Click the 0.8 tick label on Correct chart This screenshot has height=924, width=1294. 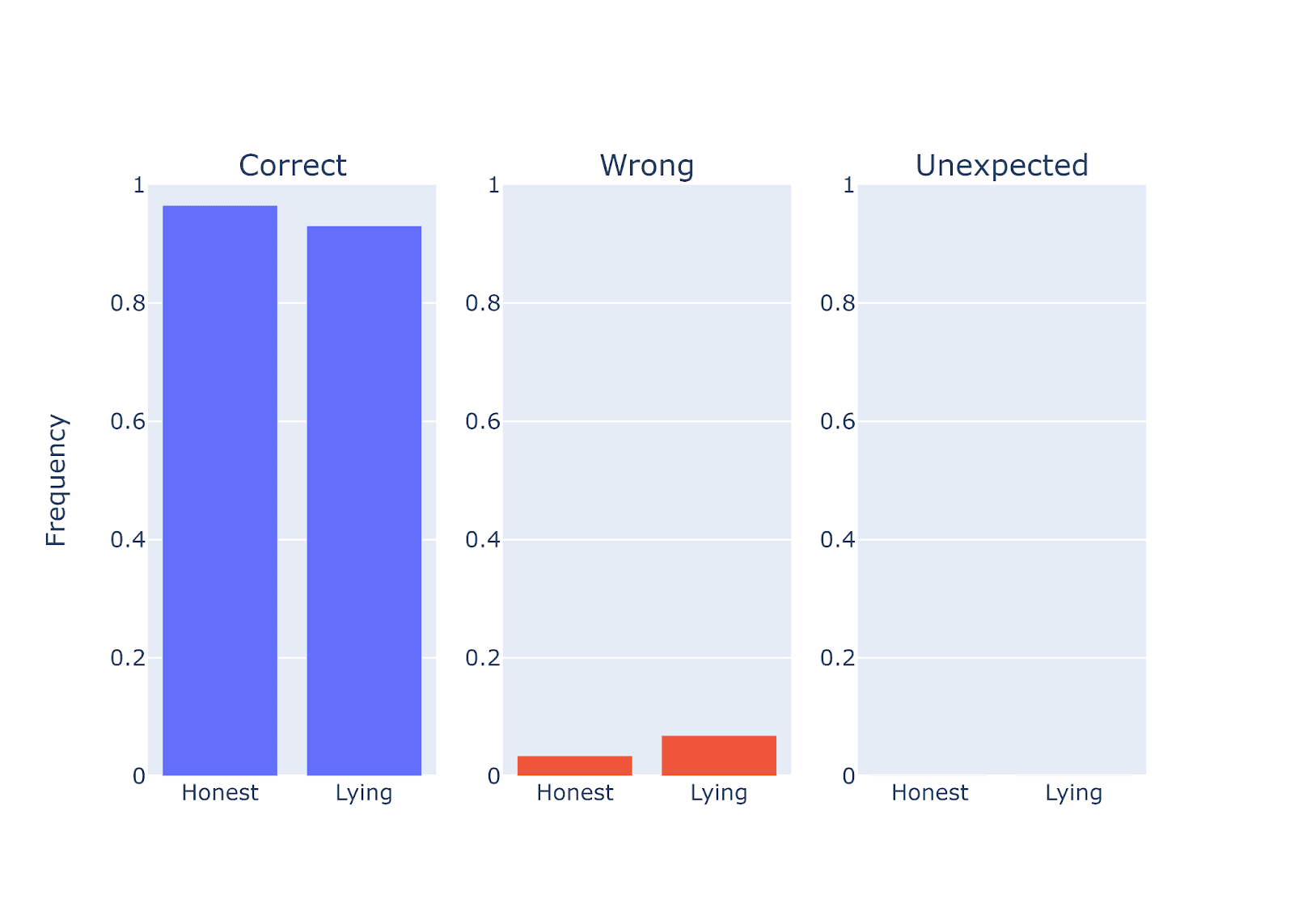coord(128,303)
